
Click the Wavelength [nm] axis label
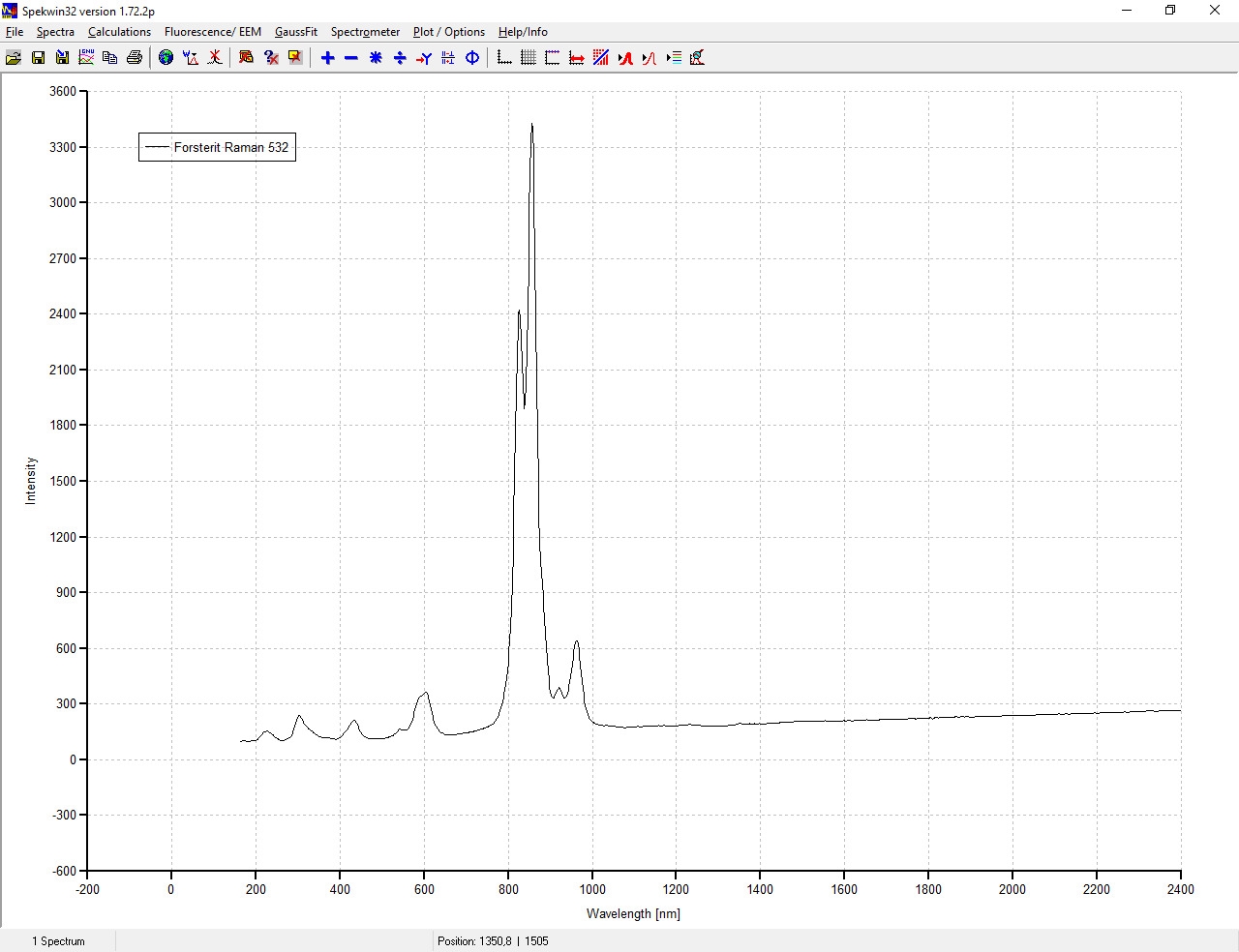point(633,914)
